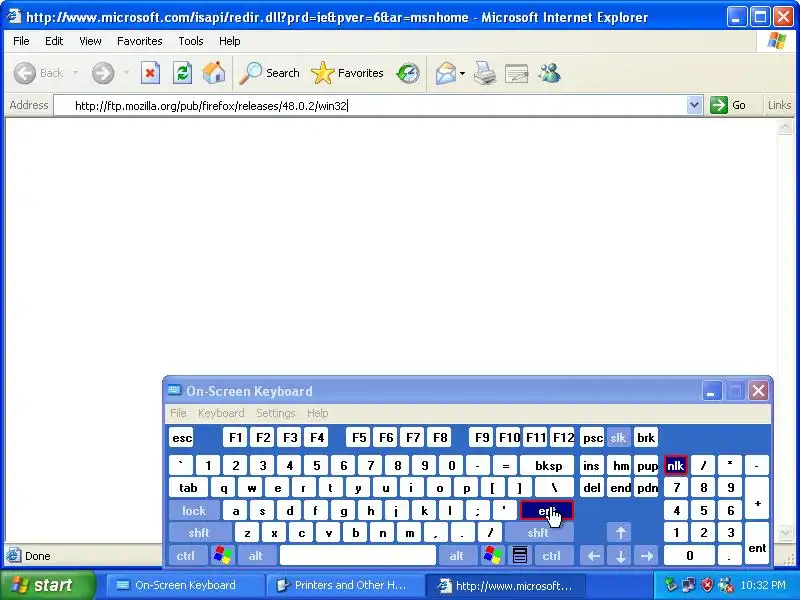Click the space bar on On-Screen Keyboard

point(358,555)
